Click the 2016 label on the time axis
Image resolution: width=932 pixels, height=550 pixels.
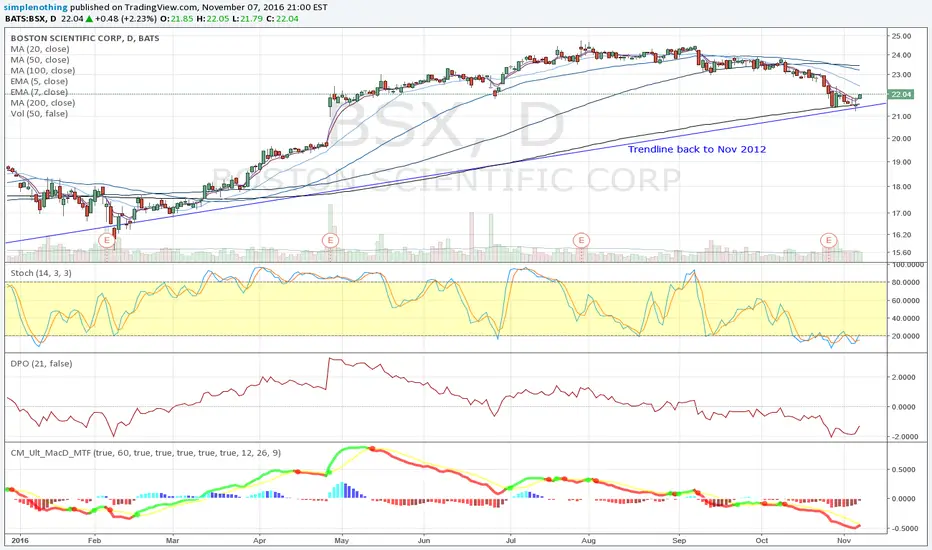click(x=20, y=540)
